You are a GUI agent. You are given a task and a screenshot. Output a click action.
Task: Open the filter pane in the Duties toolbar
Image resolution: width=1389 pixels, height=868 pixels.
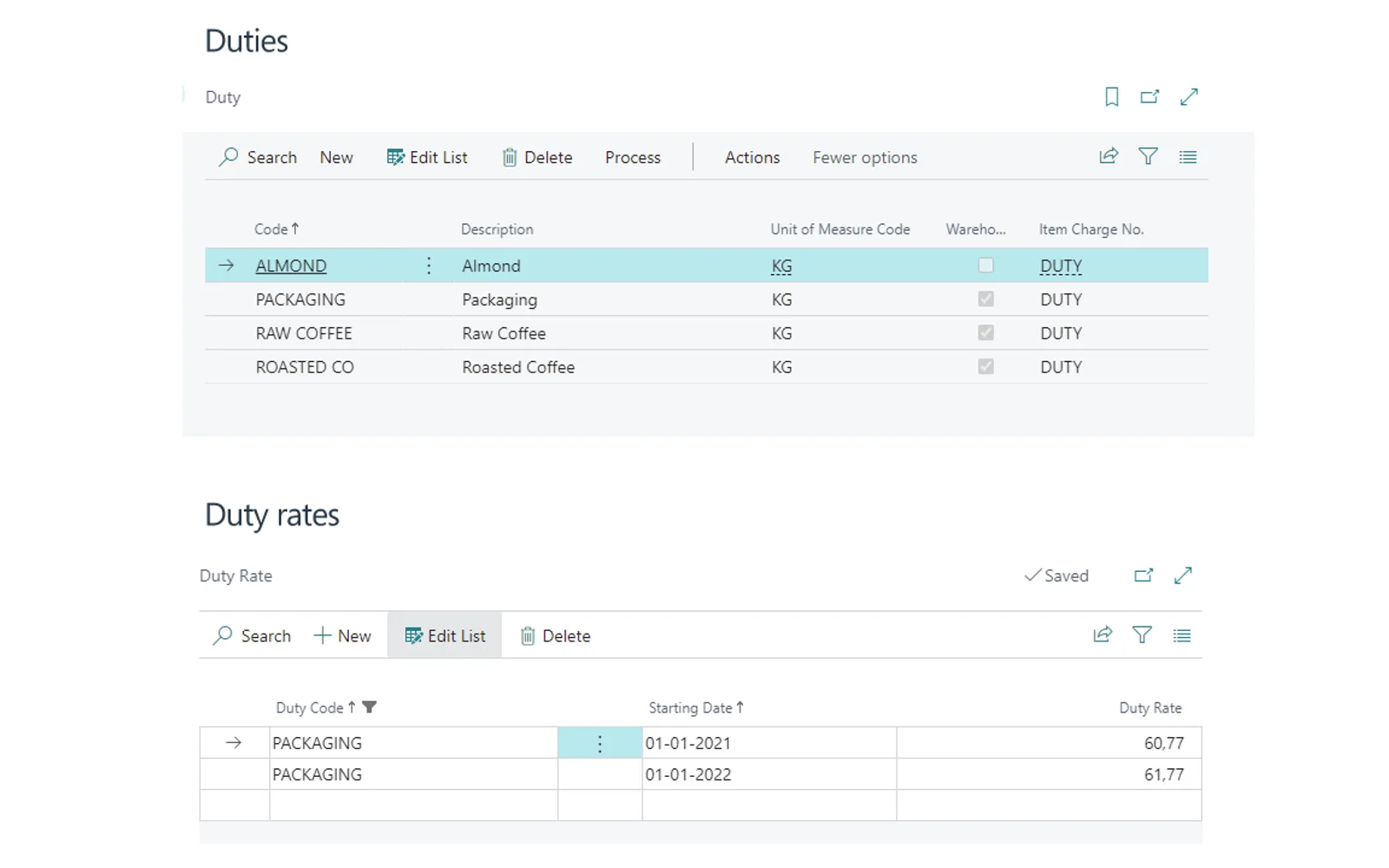click(1149, 156)
